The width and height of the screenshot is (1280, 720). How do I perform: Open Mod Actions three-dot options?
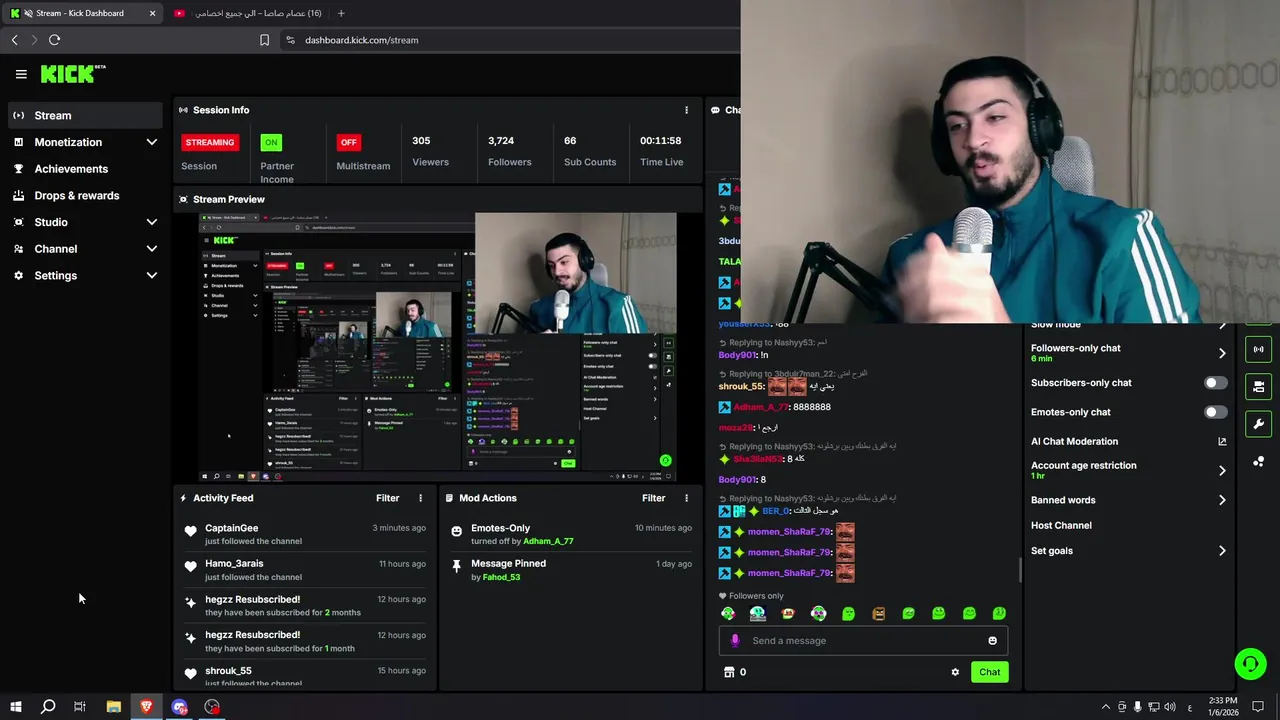click(686, 498)
